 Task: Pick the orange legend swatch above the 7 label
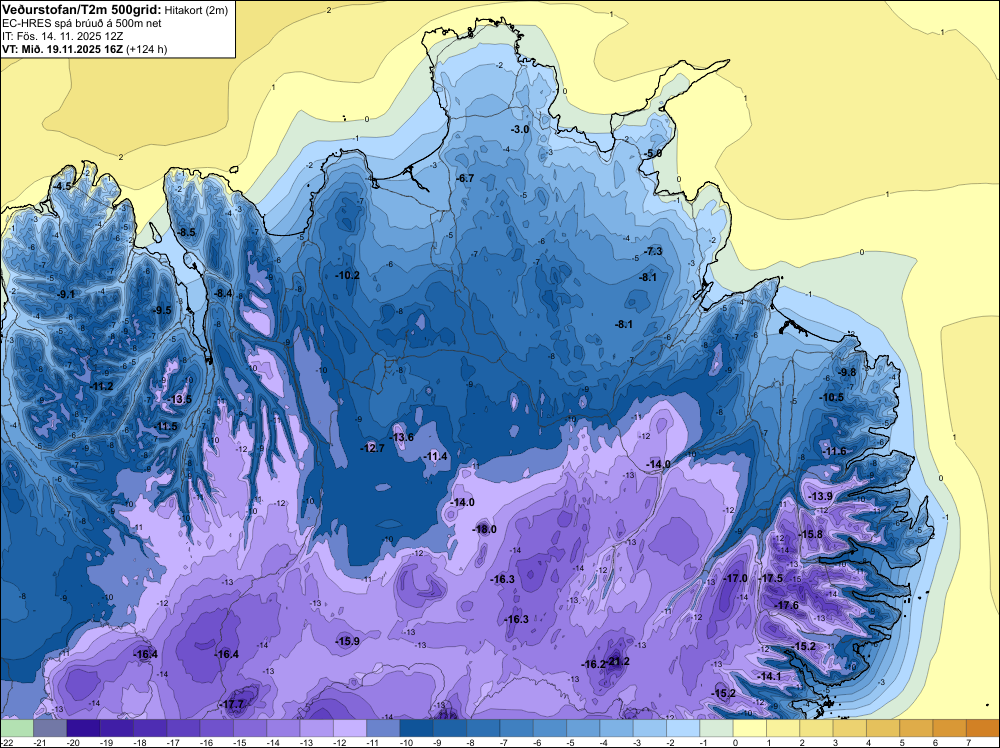click(983, 728)
